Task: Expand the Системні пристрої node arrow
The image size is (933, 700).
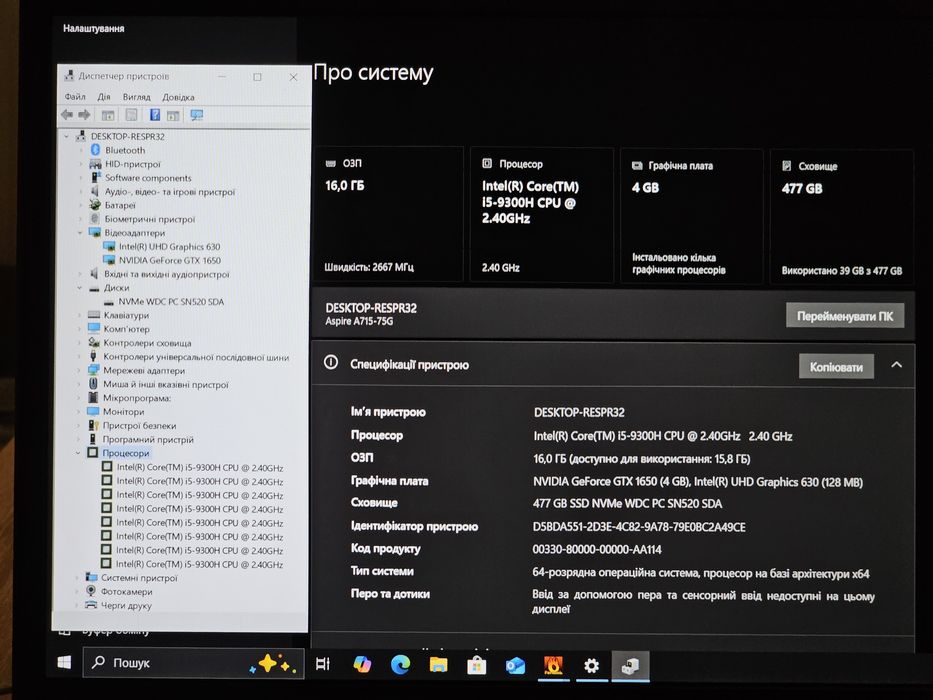Action: pyautogui.click(x=77, y=577)
